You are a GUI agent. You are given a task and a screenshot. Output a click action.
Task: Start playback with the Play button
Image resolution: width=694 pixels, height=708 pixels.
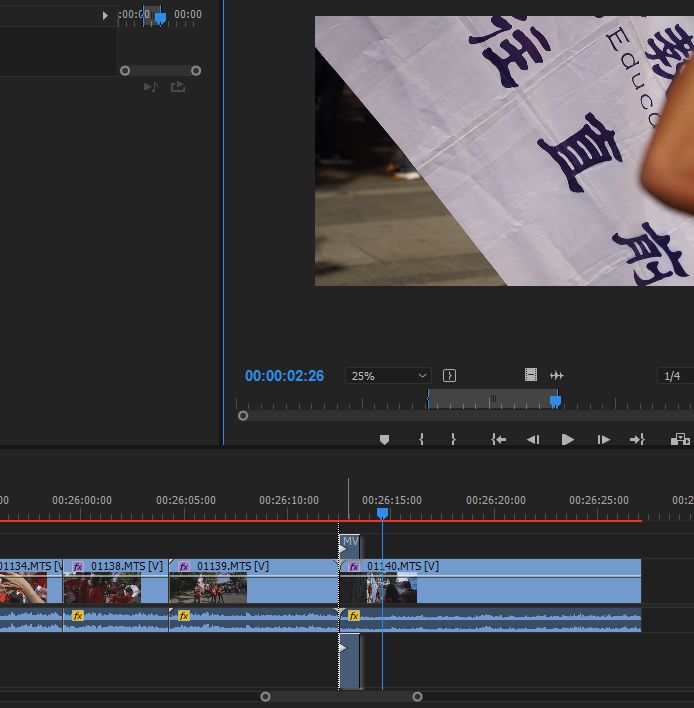pos(568,439)
